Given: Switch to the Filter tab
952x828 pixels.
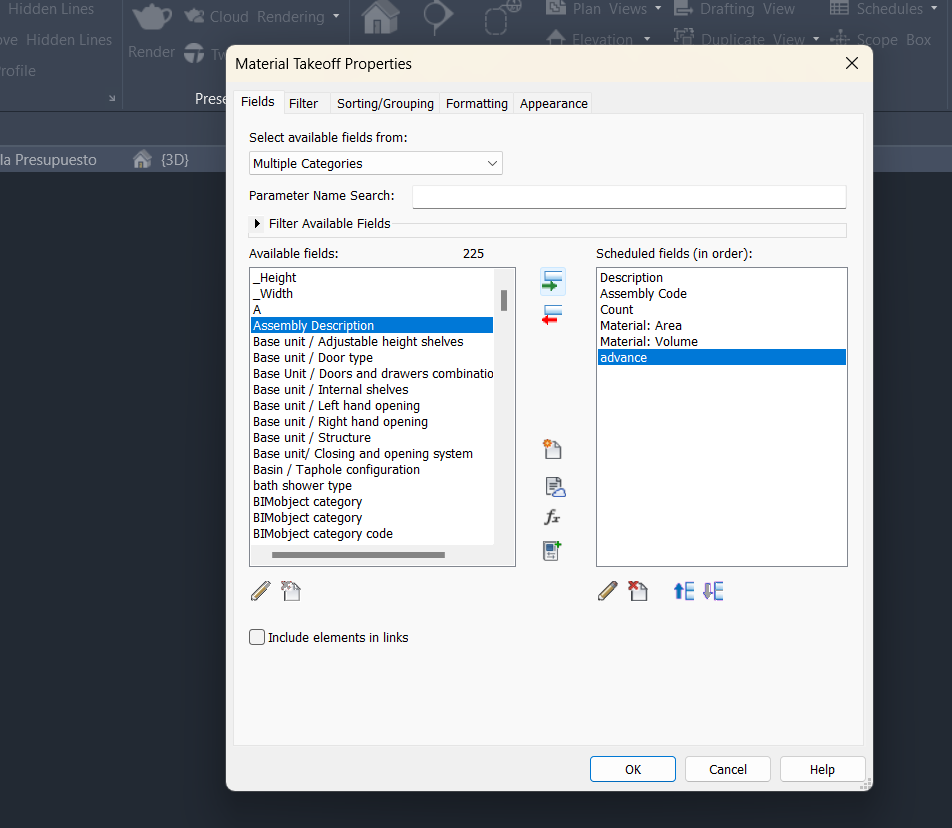Looking at the screenshot, I should [x=304, y=102].
